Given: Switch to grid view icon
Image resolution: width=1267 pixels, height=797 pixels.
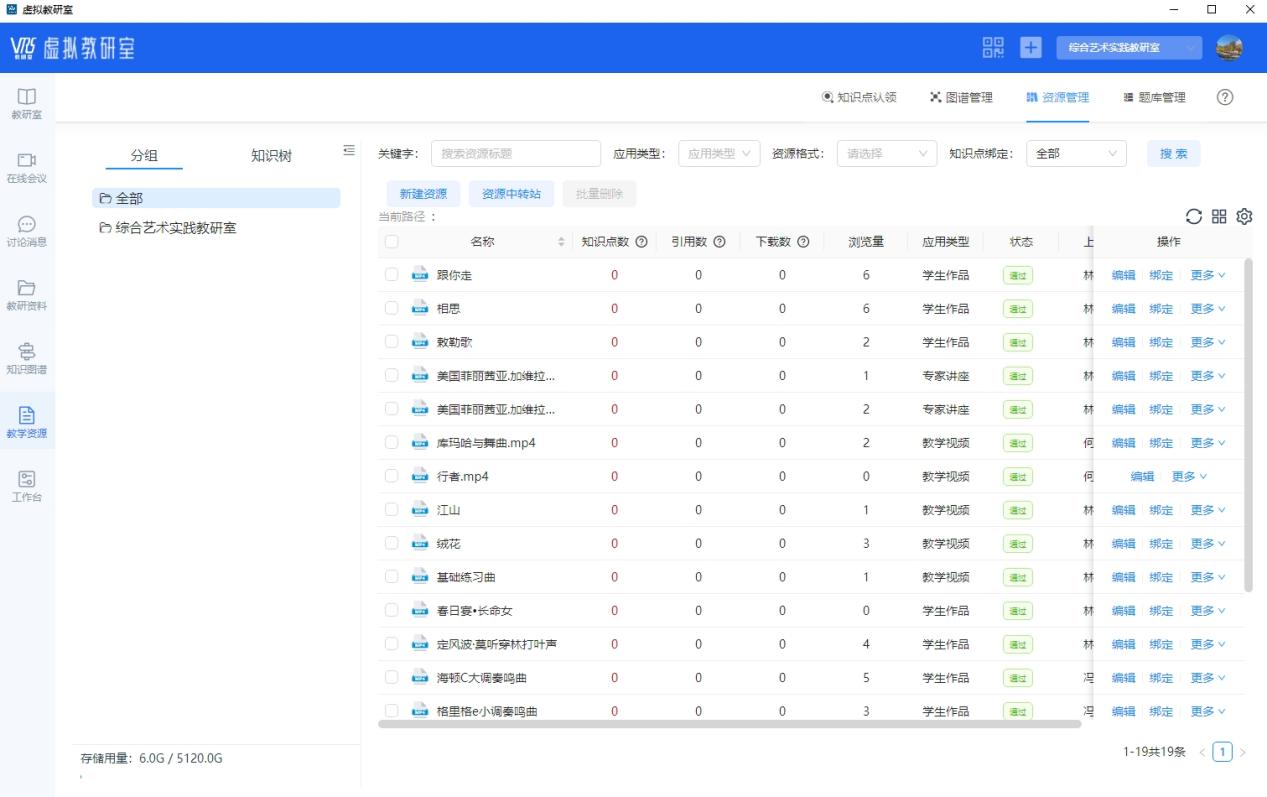Looking at the screenshot, I should click(x=1219, y=216).
